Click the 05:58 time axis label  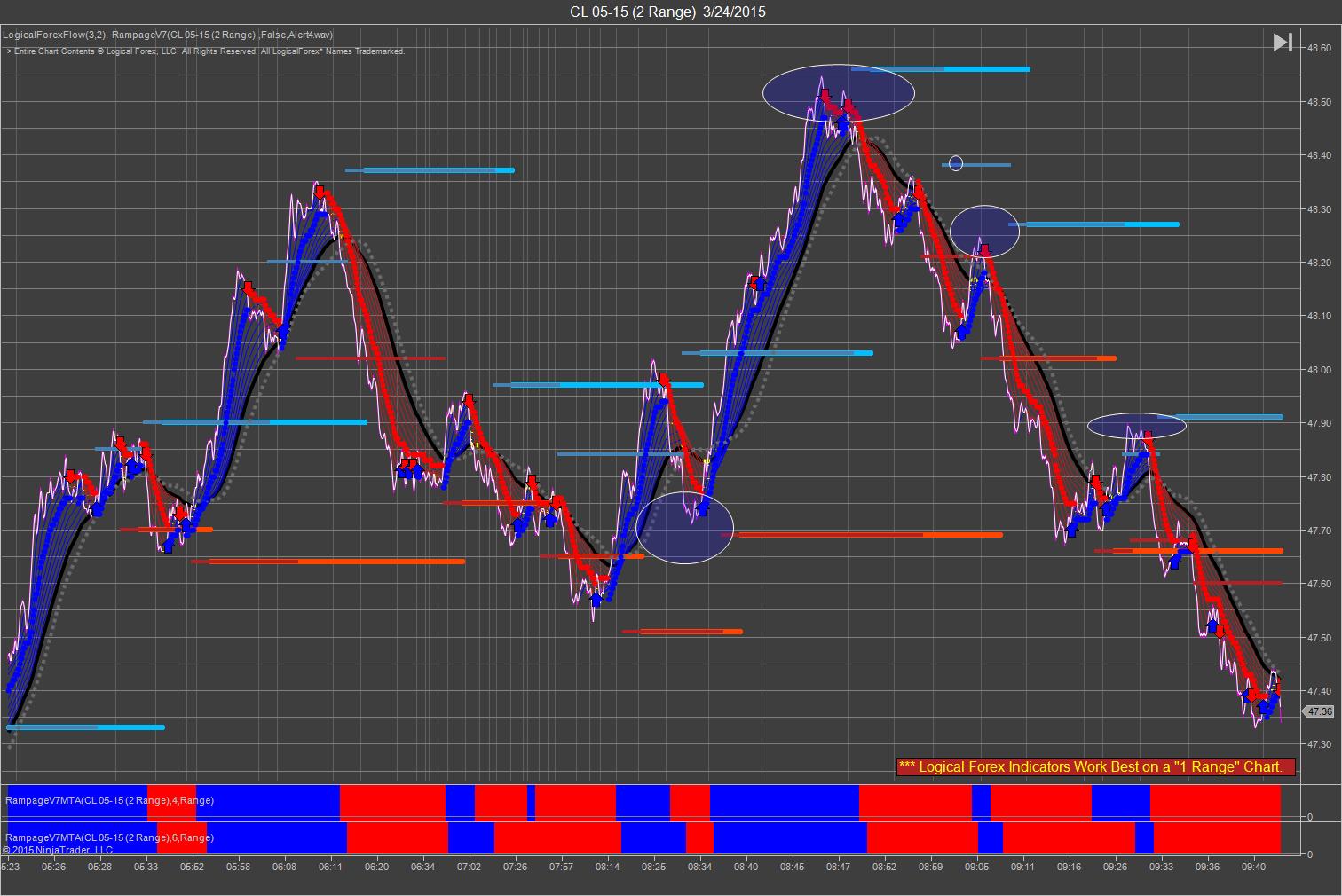click(239, 867)
